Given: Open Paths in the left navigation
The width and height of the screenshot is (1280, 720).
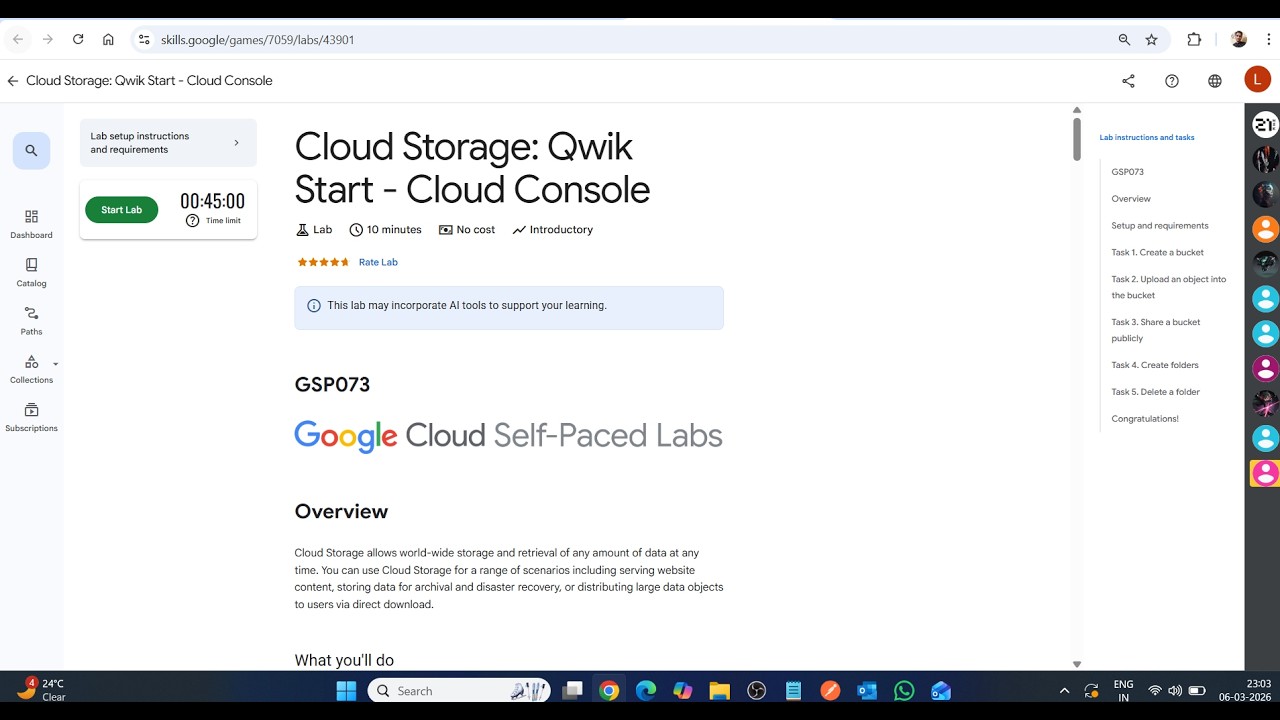Looking at the screenshot, I should [31, 321].
